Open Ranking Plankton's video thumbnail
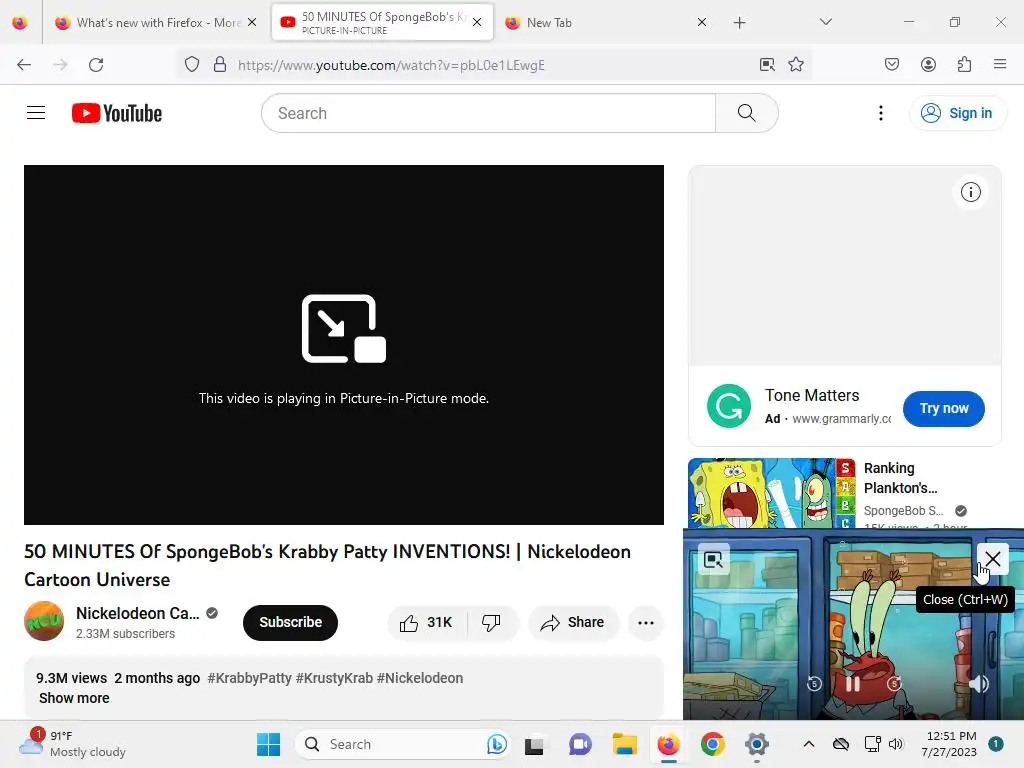Image resolution: width=1024 pixels, height=768 pixels. 772,493
